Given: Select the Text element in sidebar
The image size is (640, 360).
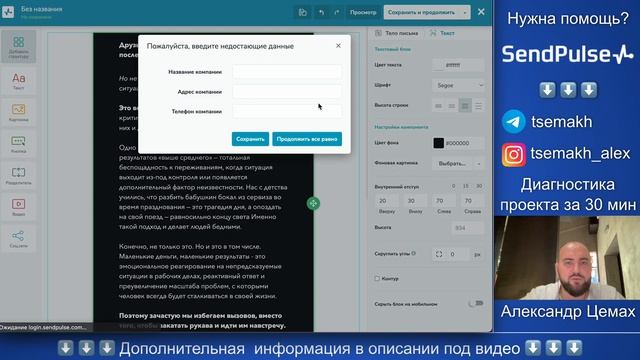Looking at the screenshot, I should point(19,80).
